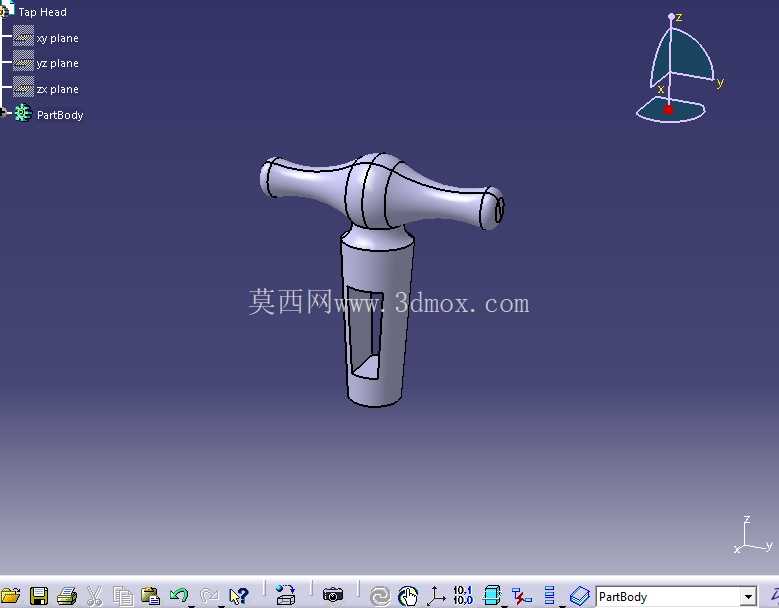This screenshot has height=608, width=779.
Task: Click the What's This help cursor icon
Action: tap(238, 596)
